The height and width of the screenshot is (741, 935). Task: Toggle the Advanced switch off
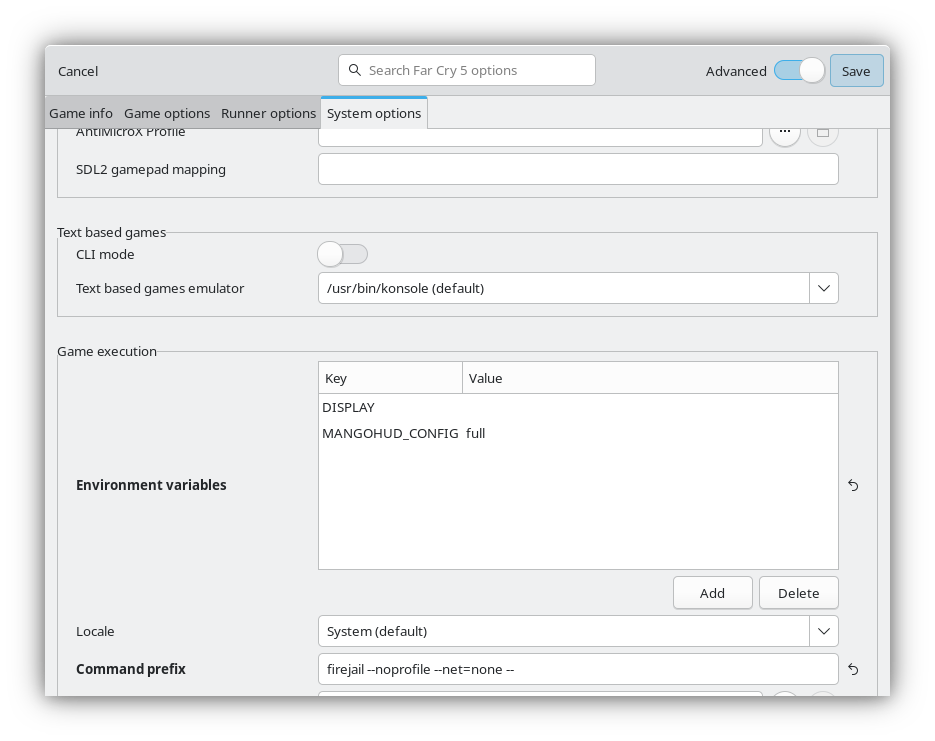pos(799,71)
